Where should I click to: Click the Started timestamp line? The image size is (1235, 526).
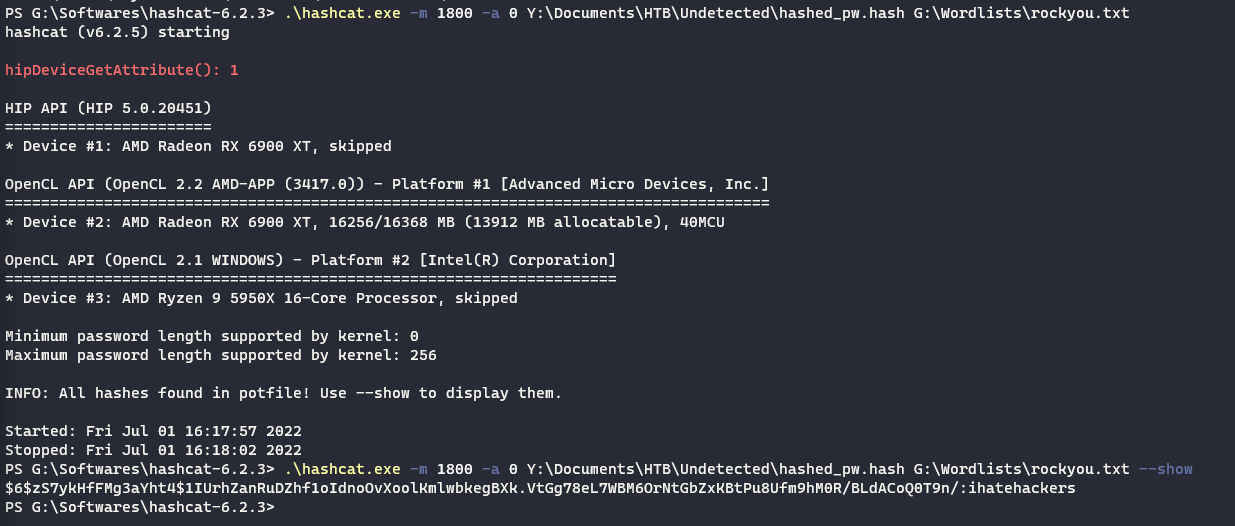click(x=153, y=431)
